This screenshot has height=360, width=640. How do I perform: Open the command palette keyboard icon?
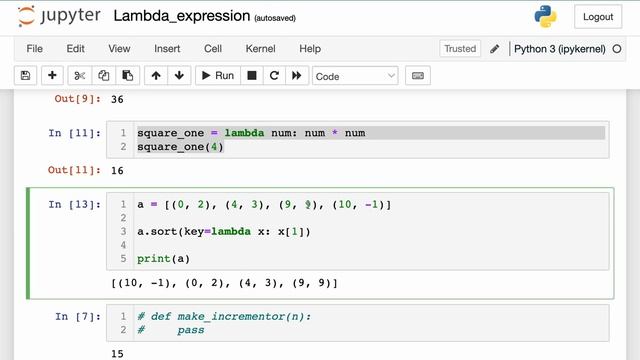coord(418,76)
